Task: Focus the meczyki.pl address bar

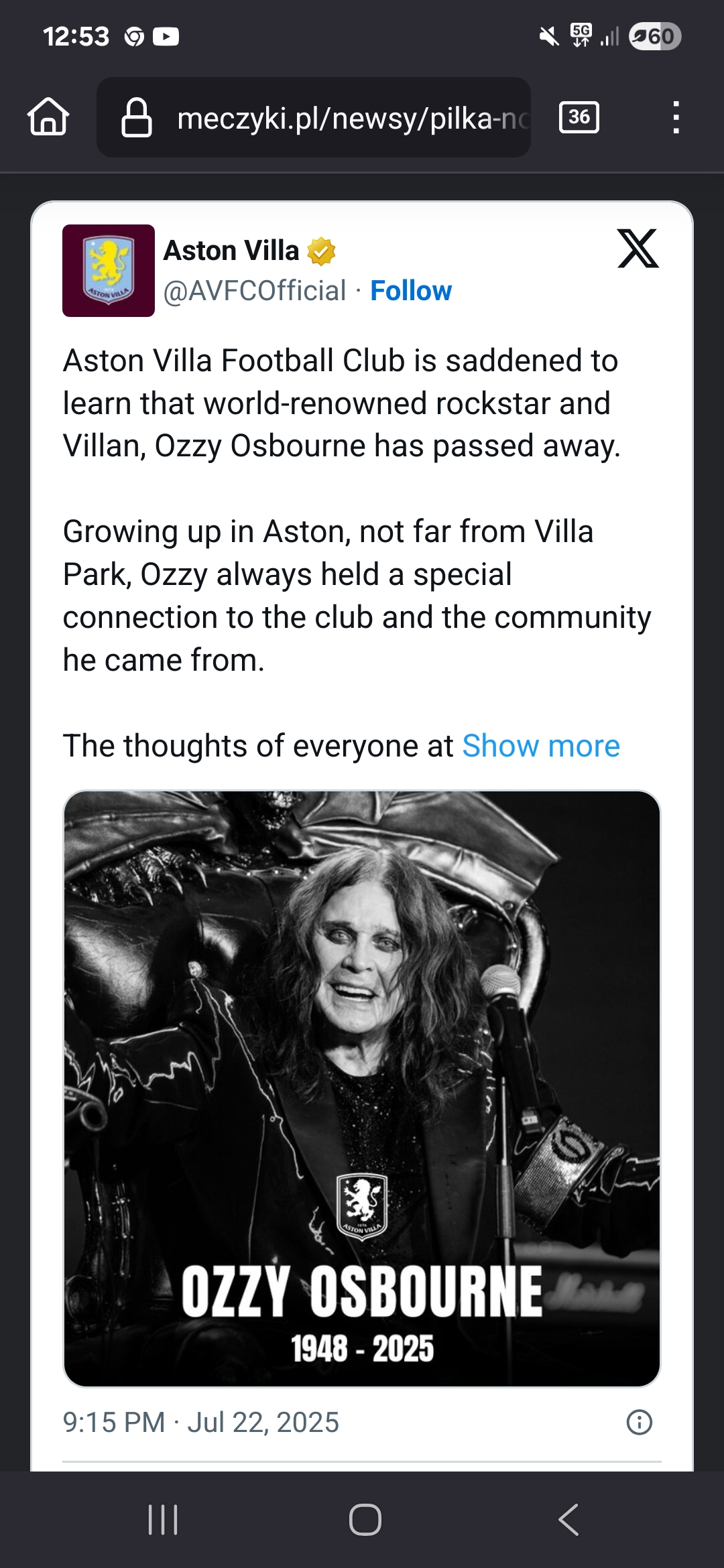Action: click(349, 118)
